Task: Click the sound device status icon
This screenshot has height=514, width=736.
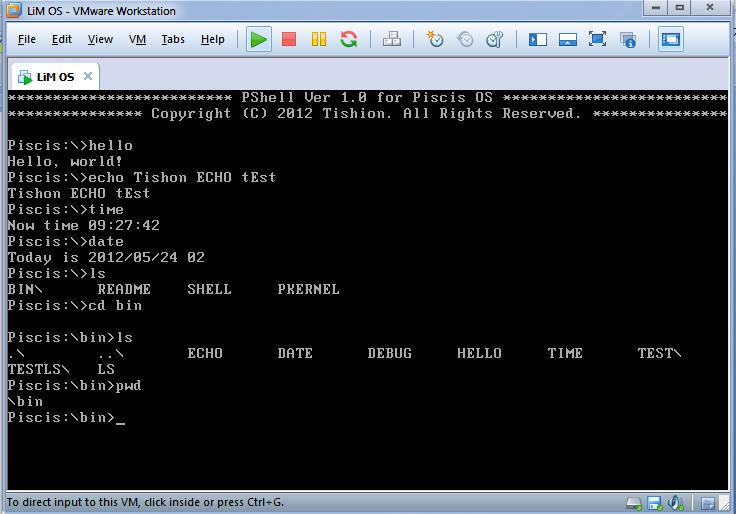Action: click(675, 503)
